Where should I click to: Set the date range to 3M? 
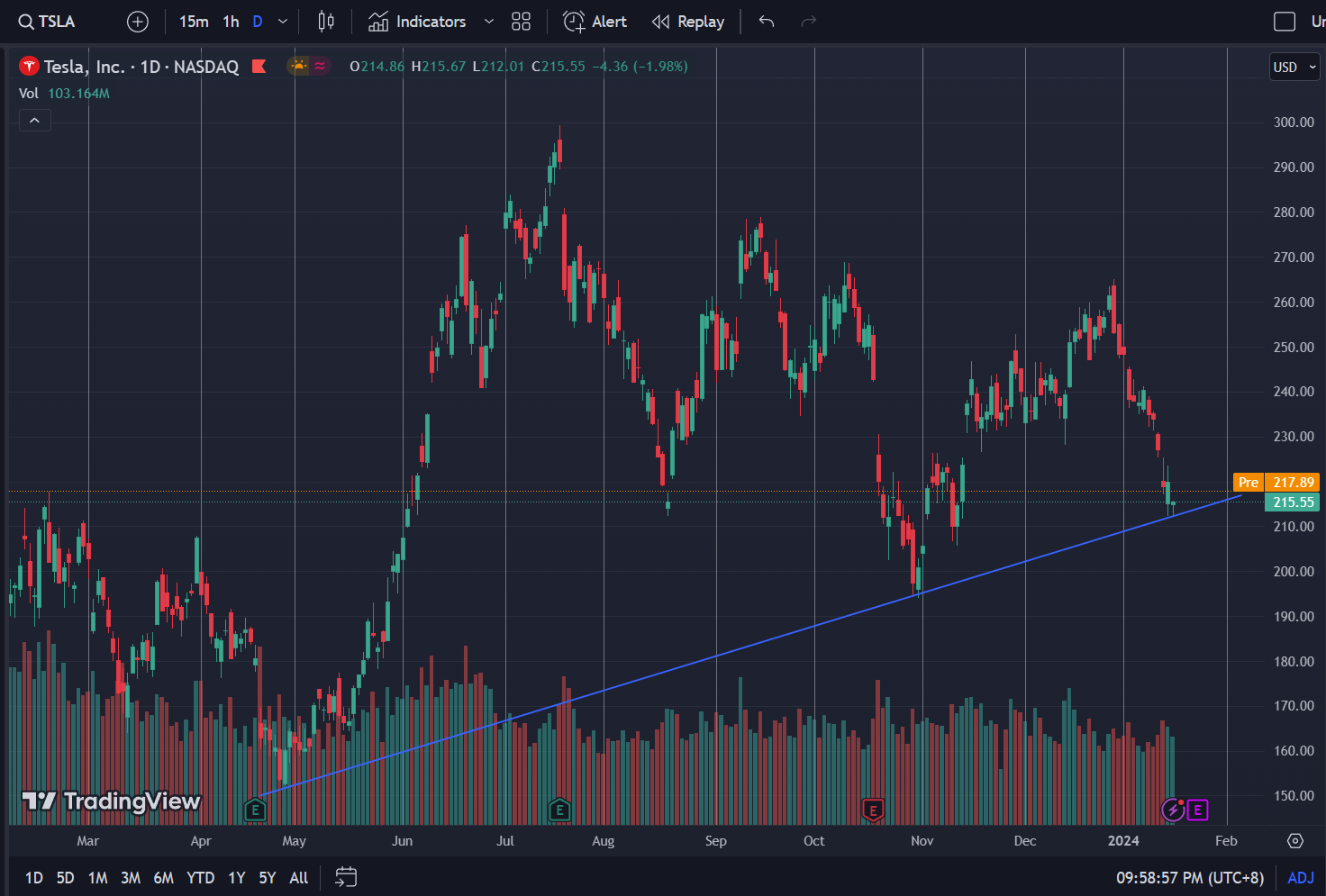[131, 878]
